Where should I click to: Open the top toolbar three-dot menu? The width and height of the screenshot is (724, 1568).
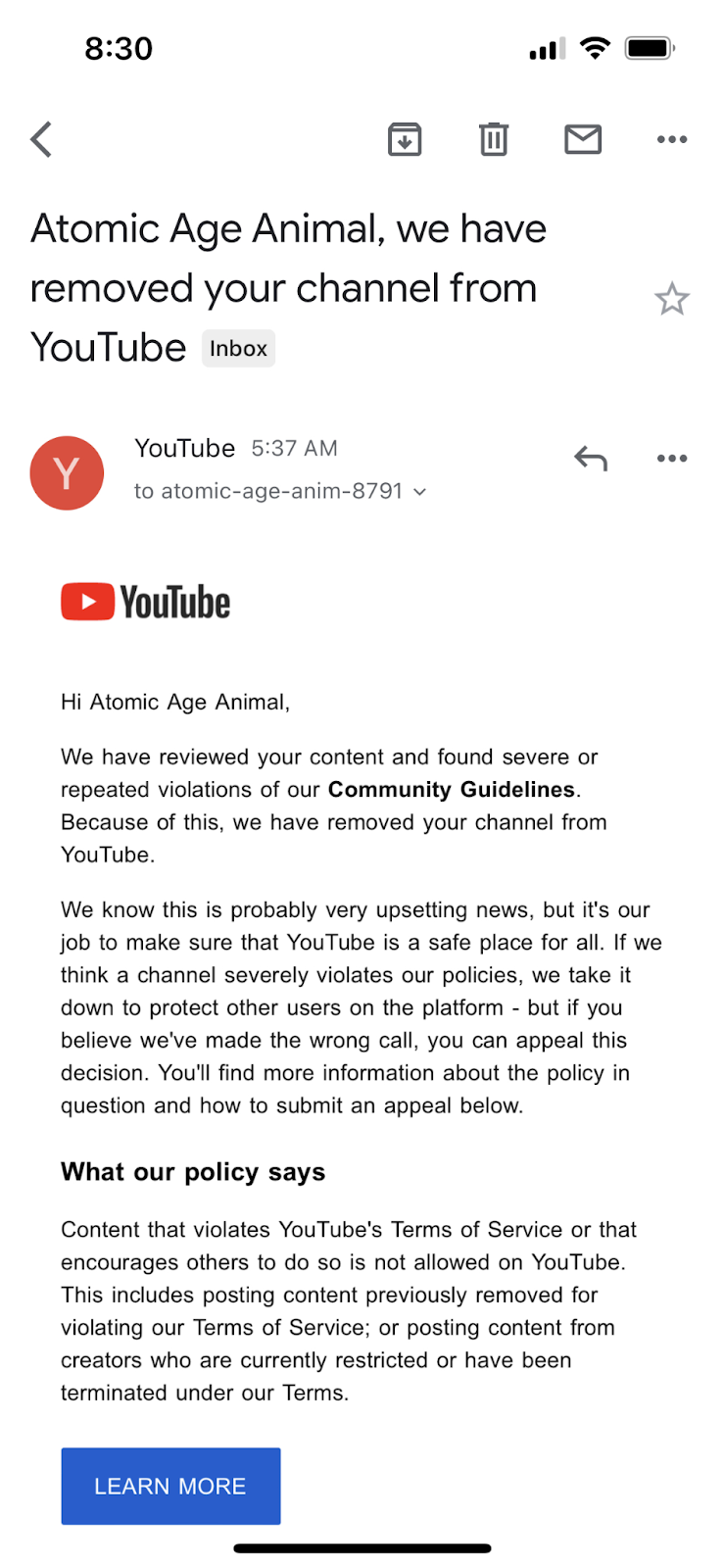click(672, 139)
